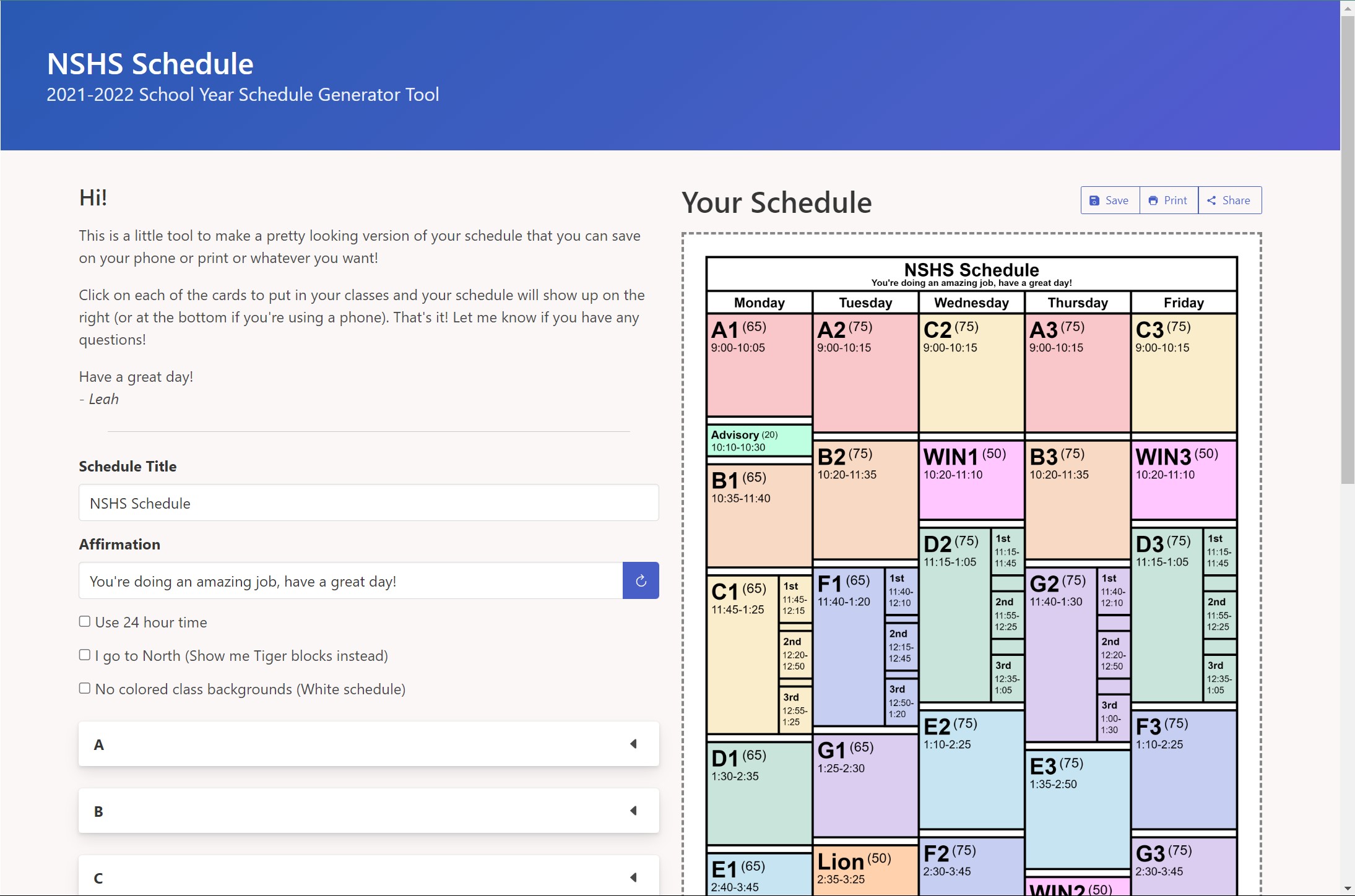Viewport: 1355px width, 896px height.
Task: Enable the Use 24 hour time checkbox
Action: click(85, 621)
